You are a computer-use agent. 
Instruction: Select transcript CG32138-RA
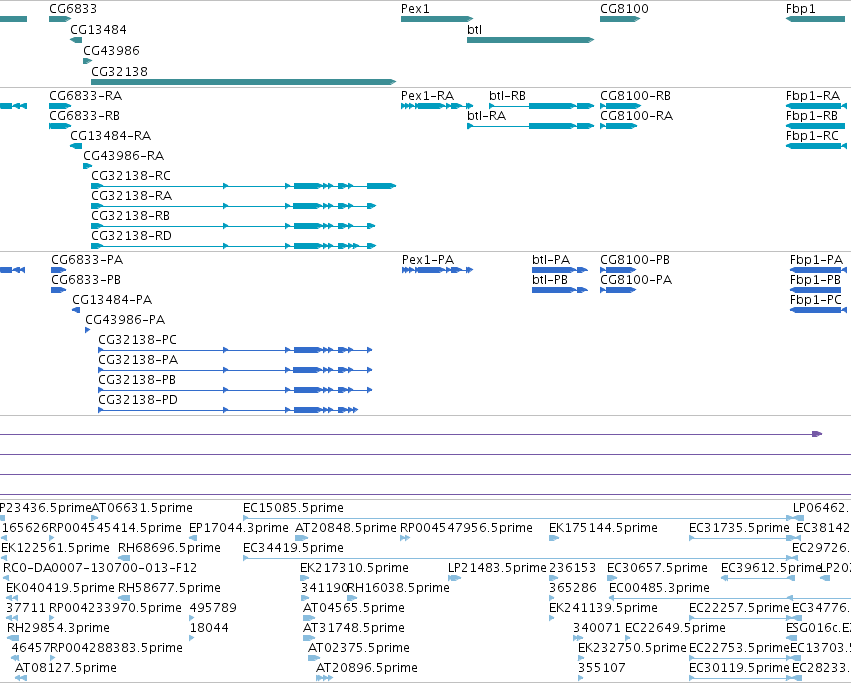[233, 206]
